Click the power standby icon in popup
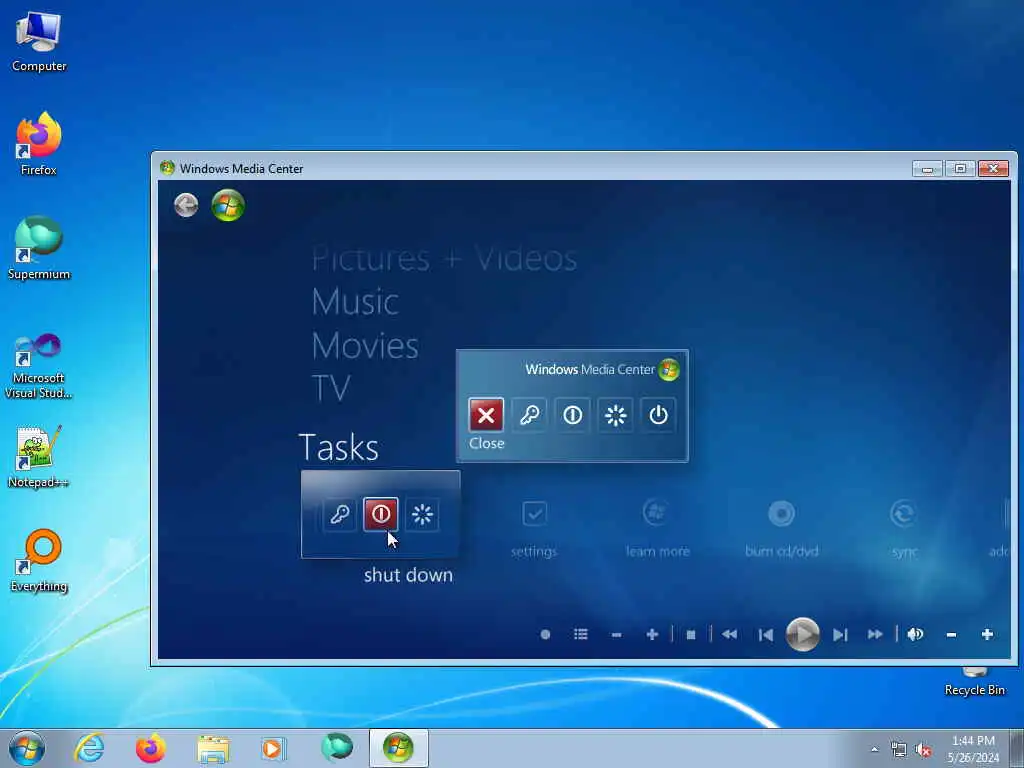The height and width of the screenshot is (768, 1024). (x=658, y=415)
